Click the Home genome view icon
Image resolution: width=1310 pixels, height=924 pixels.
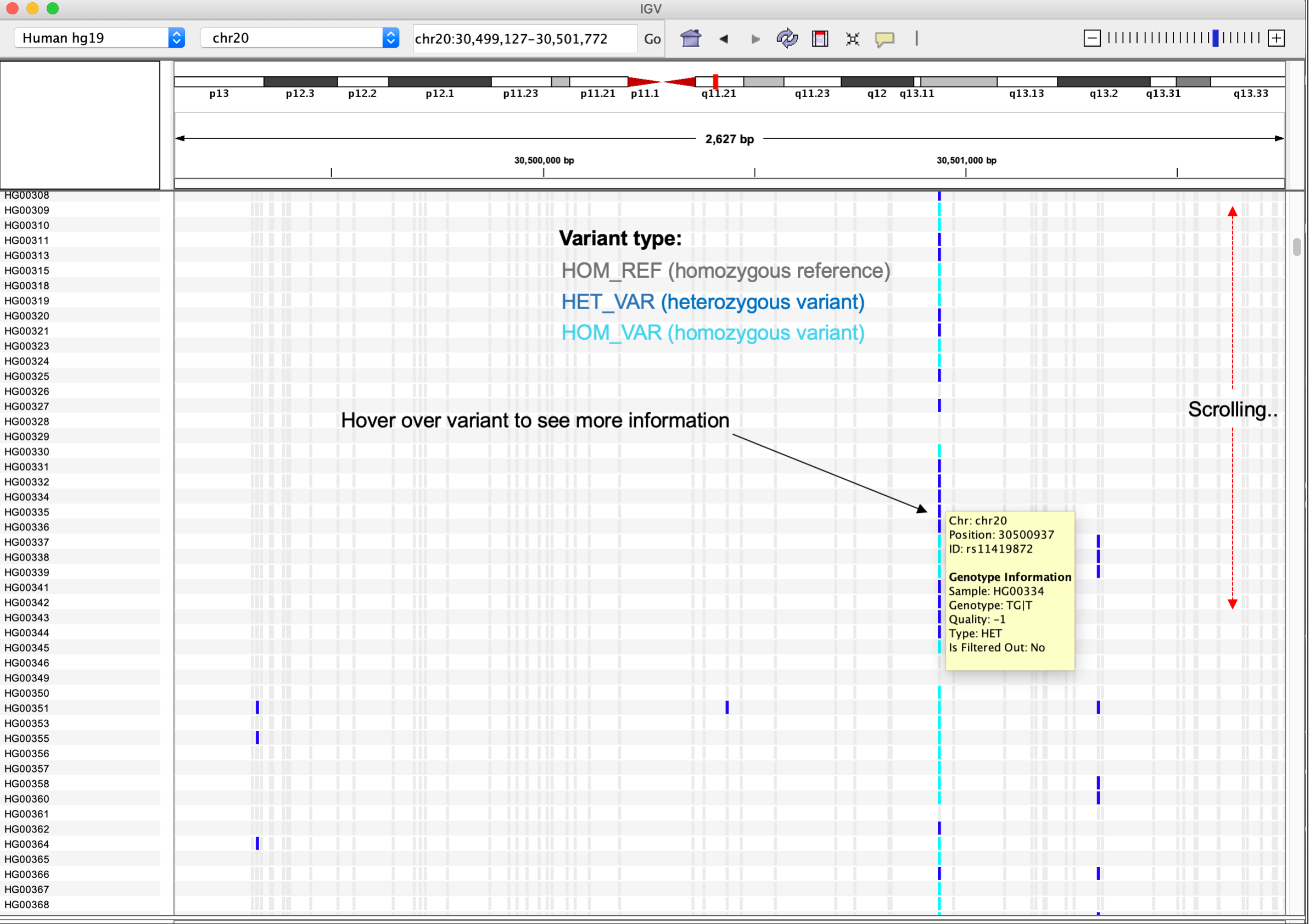pyautogui.click(x=690, y=38)
